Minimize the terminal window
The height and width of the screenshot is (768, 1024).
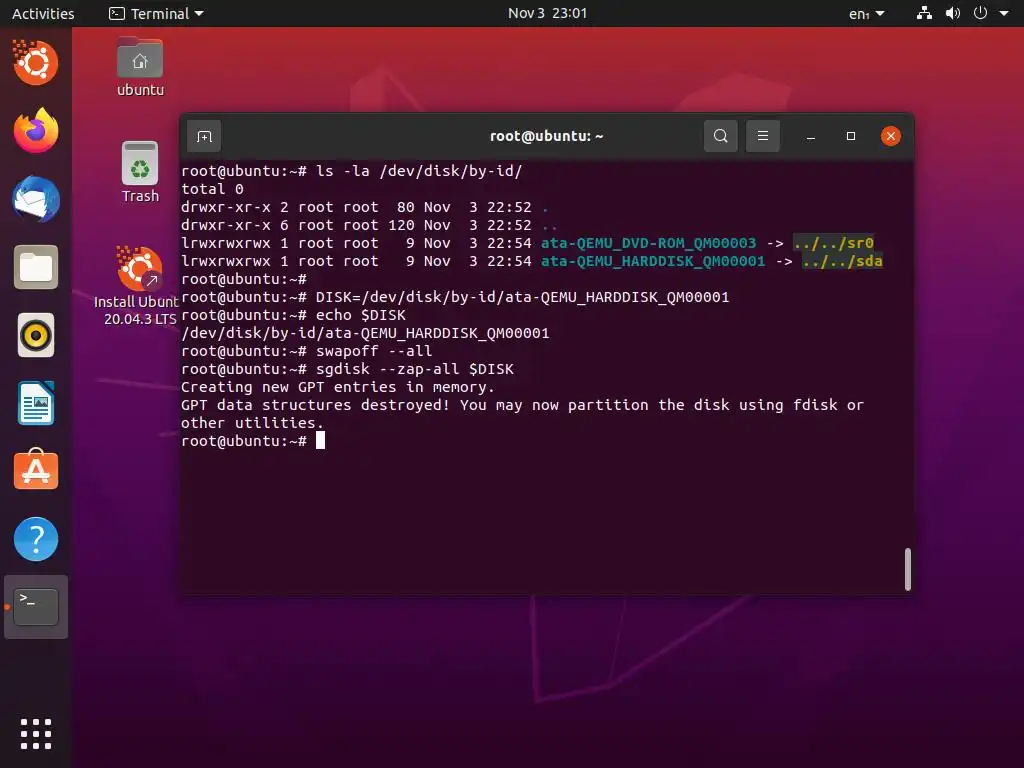click(810, 136)
